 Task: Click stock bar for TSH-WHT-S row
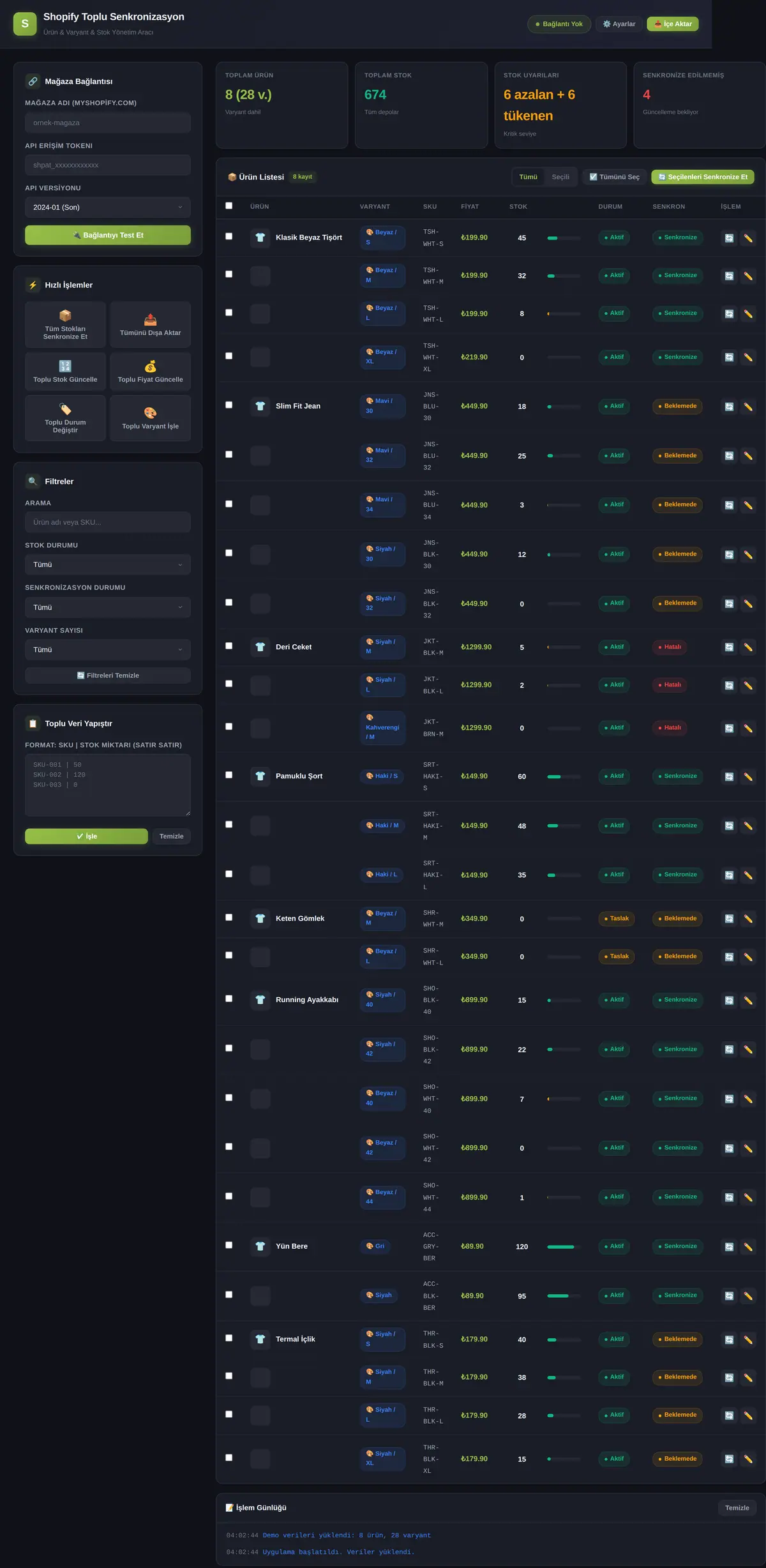point(564,238)
